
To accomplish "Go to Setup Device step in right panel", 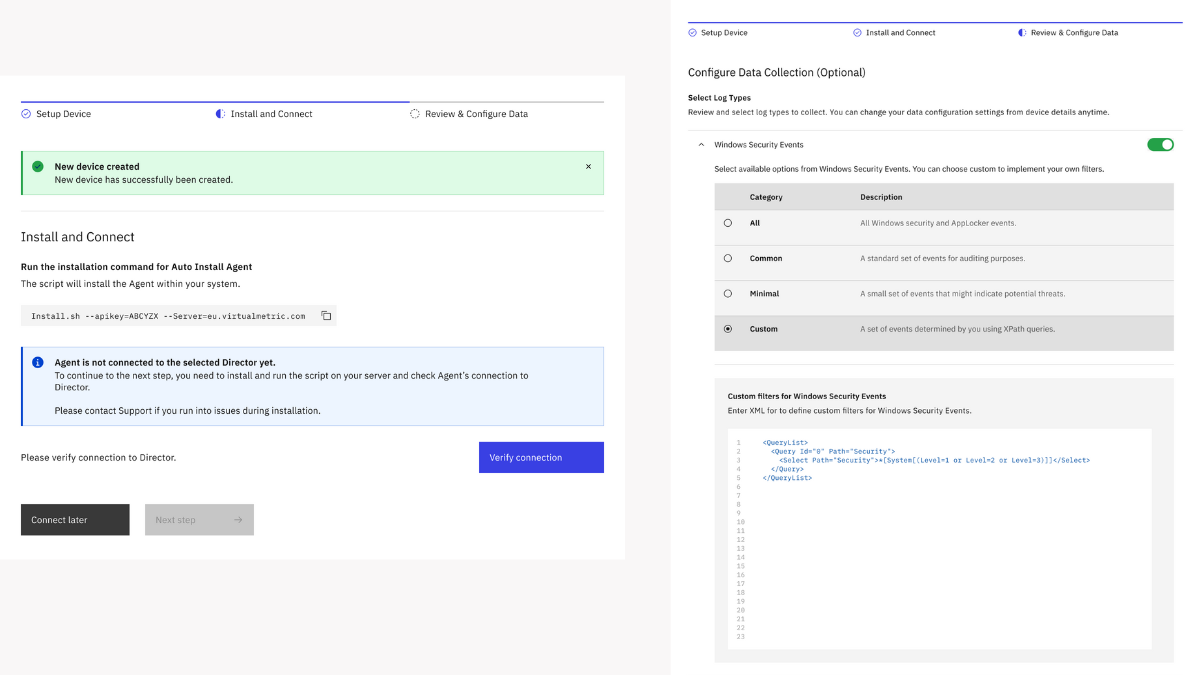I will pyautogui.click(x=724, y=33).
